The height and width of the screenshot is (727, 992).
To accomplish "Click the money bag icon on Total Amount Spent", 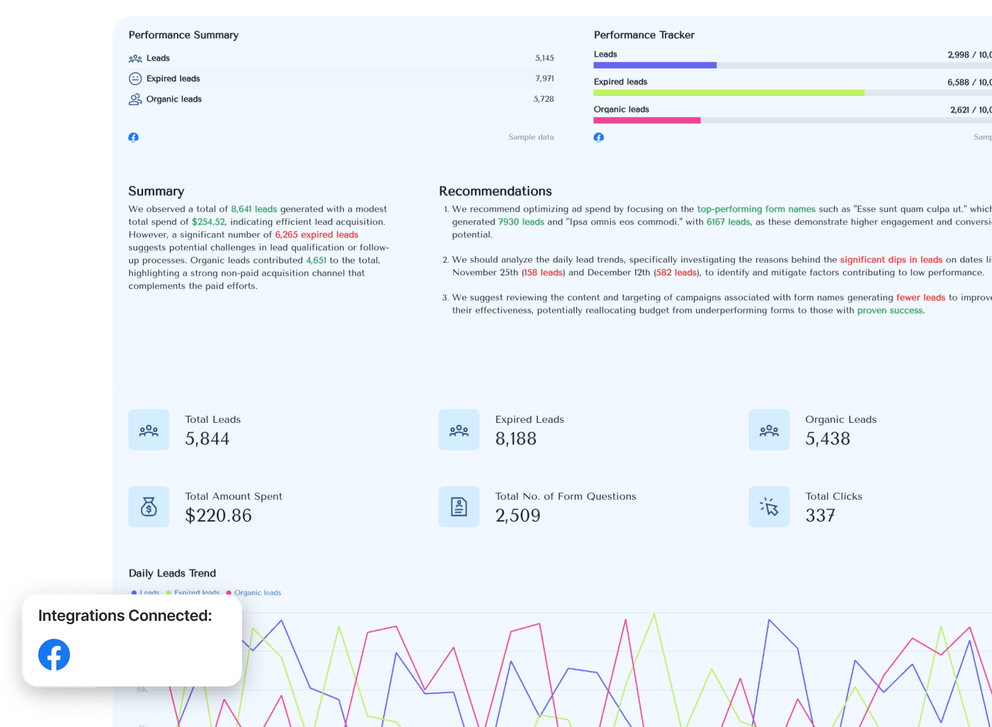I will [148, 507].
